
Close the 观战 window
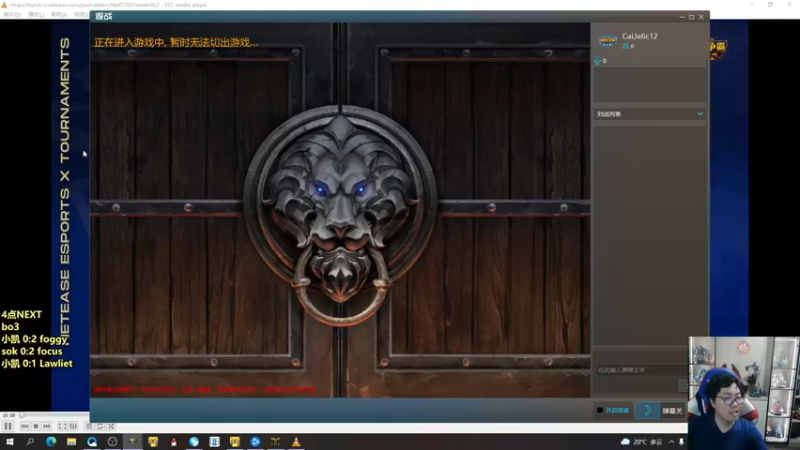click(x=702, y=17)
